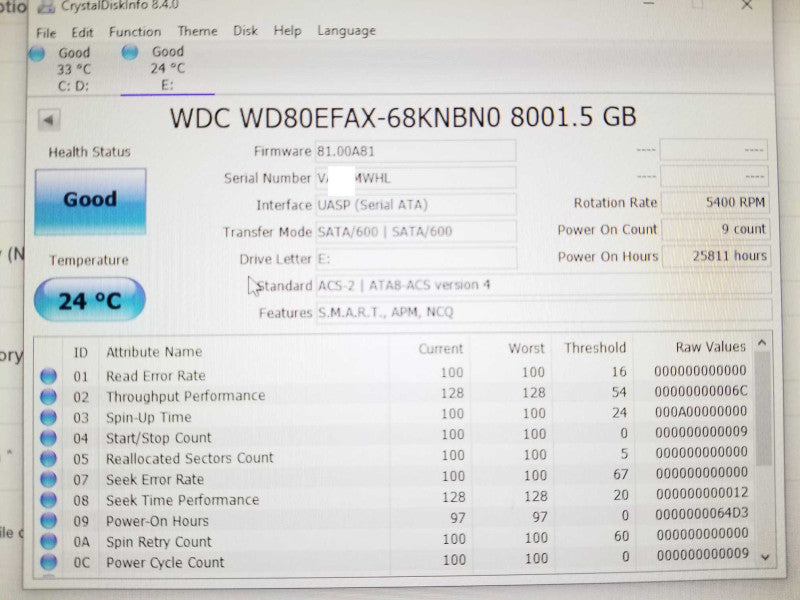
Task: Click the scroll down arrow of attribute list
Action: 765,558
